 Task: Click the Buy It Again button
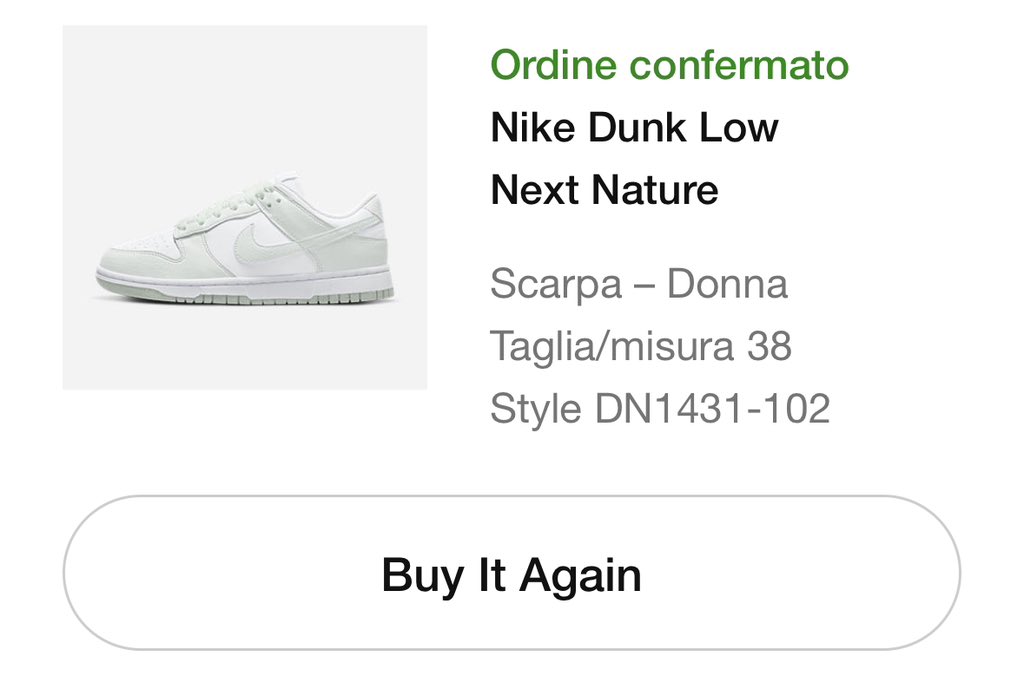[511, 573]
